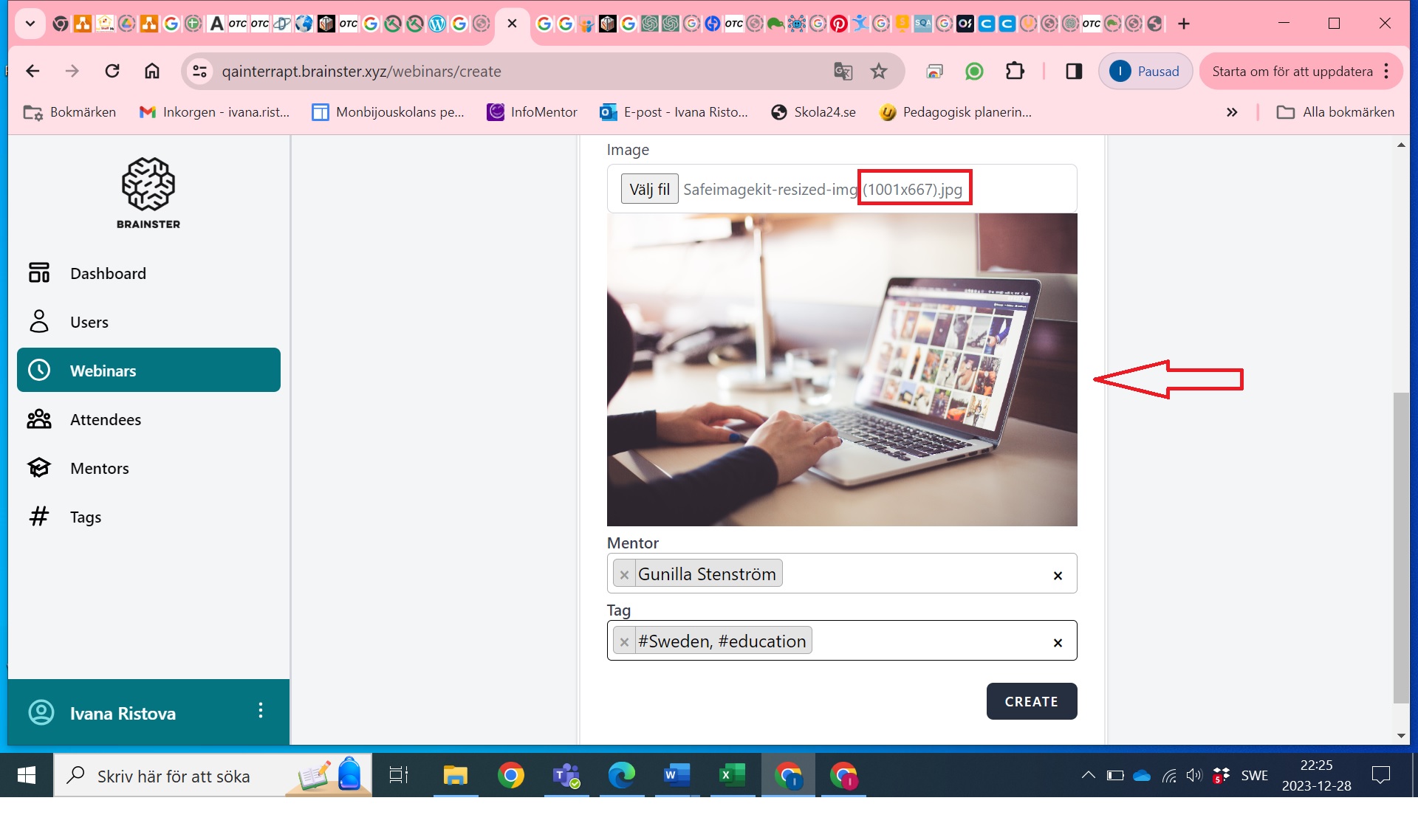The width and height of the screenshot is (1418, 840).
Task: Click the Webinars clock icon
Action: click(39, 371)
